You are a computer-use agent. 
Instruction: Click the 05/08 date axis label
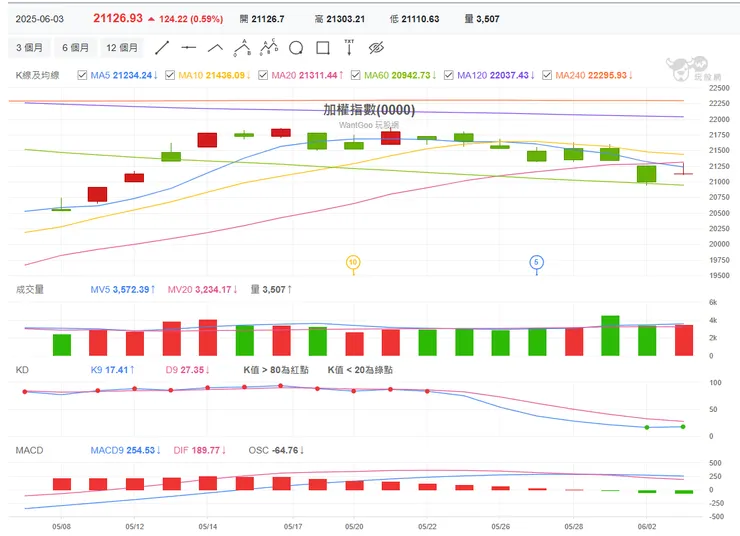click(x=61, y=527)
